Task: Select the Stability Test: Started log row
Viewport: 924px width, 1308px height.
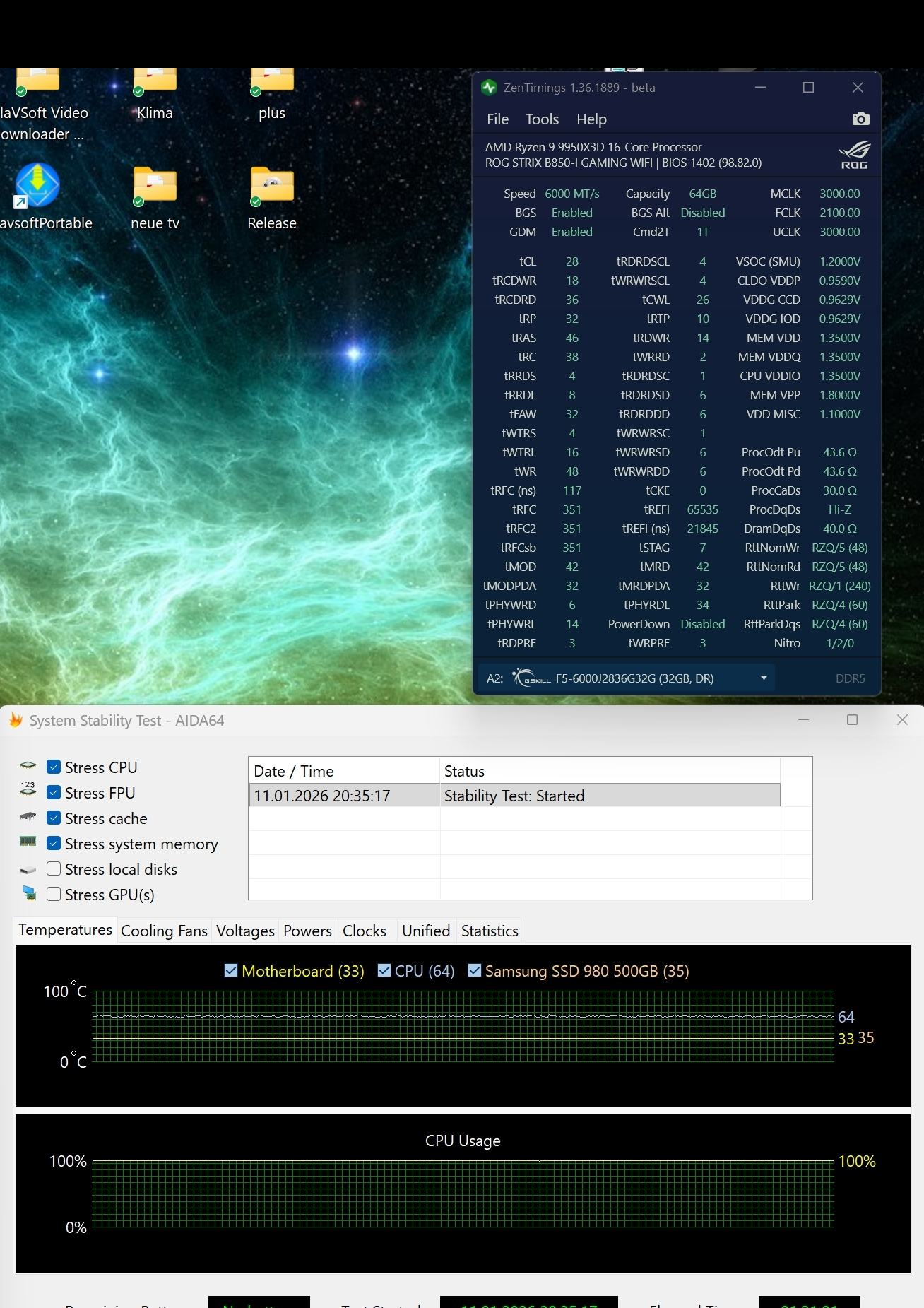Action: pyautogui.click(x=514, y=795)
